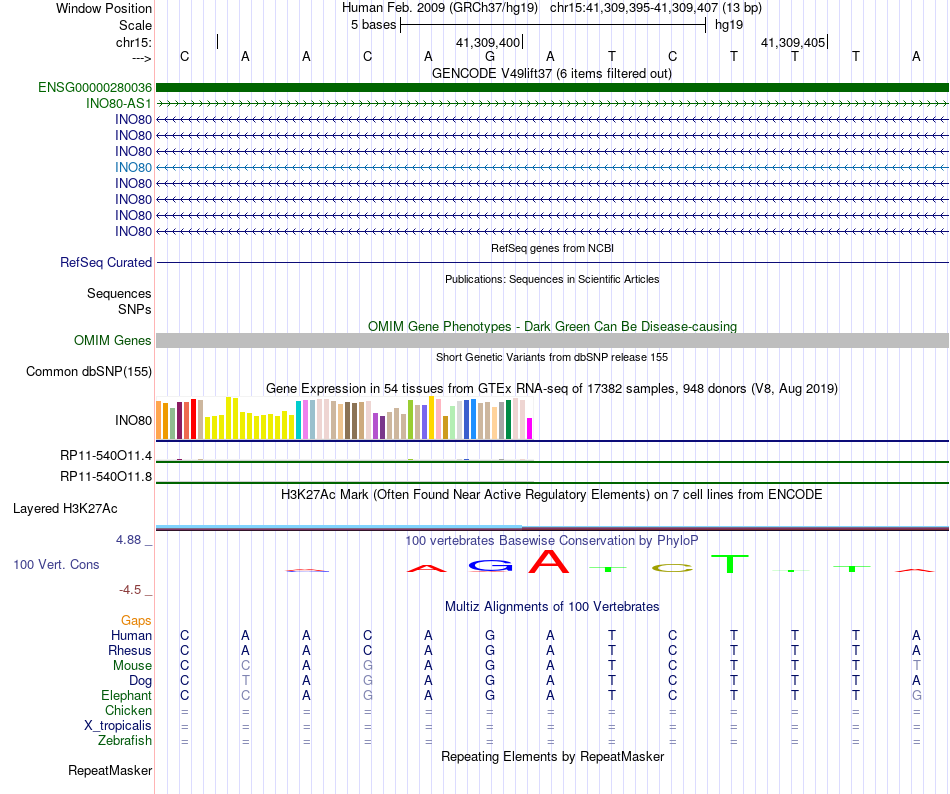The width and height of the screenshot is (950, 794).
Task: Click the SNPs track label
Action: 135,309
